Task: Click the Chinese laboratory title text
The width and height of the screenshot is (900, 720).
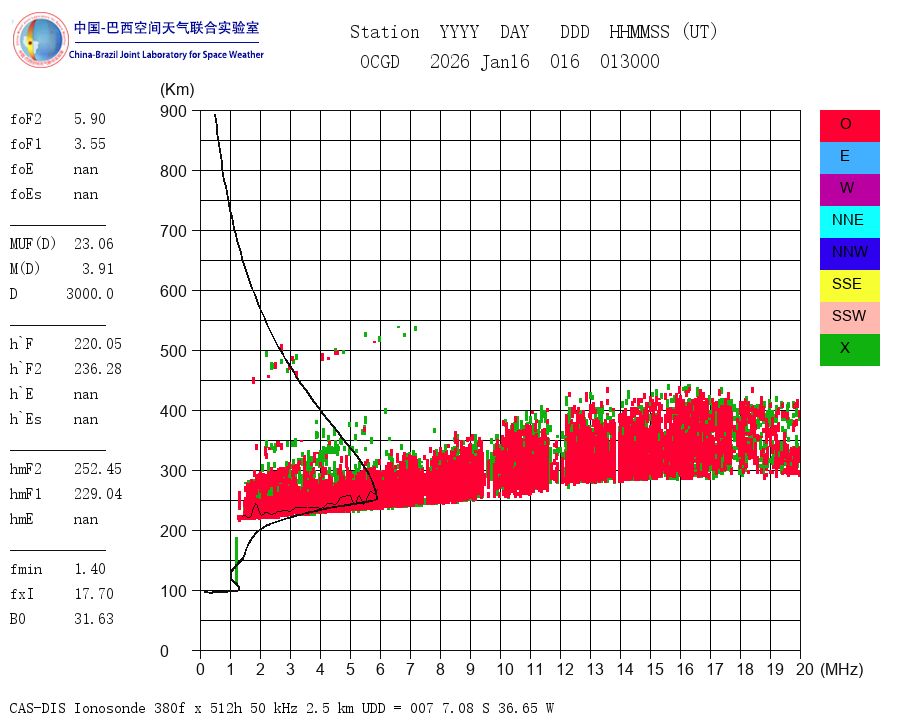Action: pyautogui.click(x=166, y=28)
